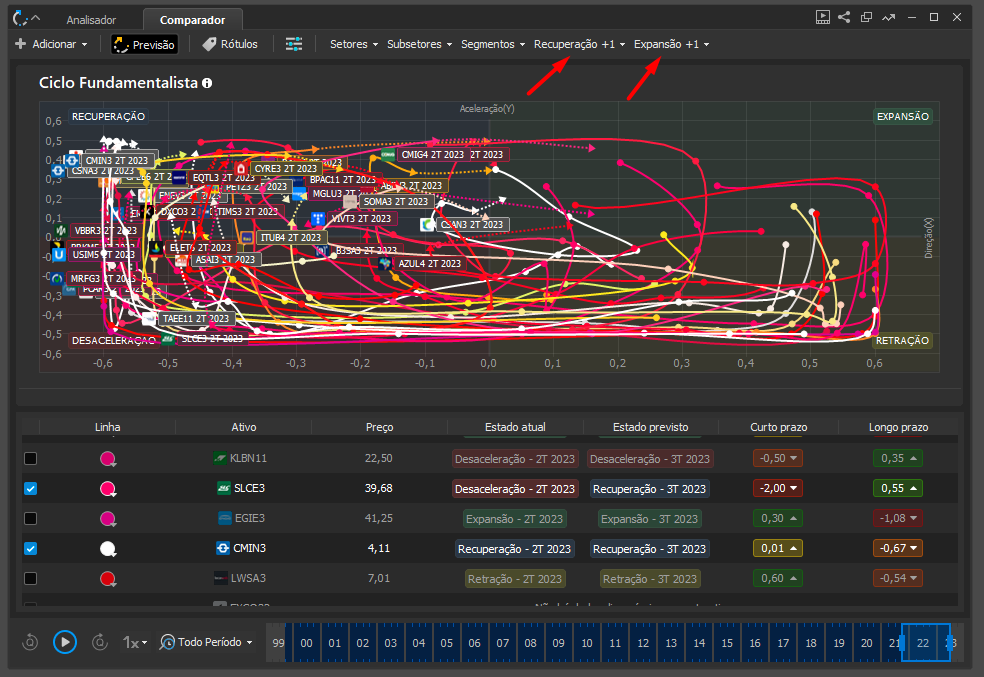Toggle the Previsão forecast button
The width and height of the screenshot is (984, 677).
point(144,44)
